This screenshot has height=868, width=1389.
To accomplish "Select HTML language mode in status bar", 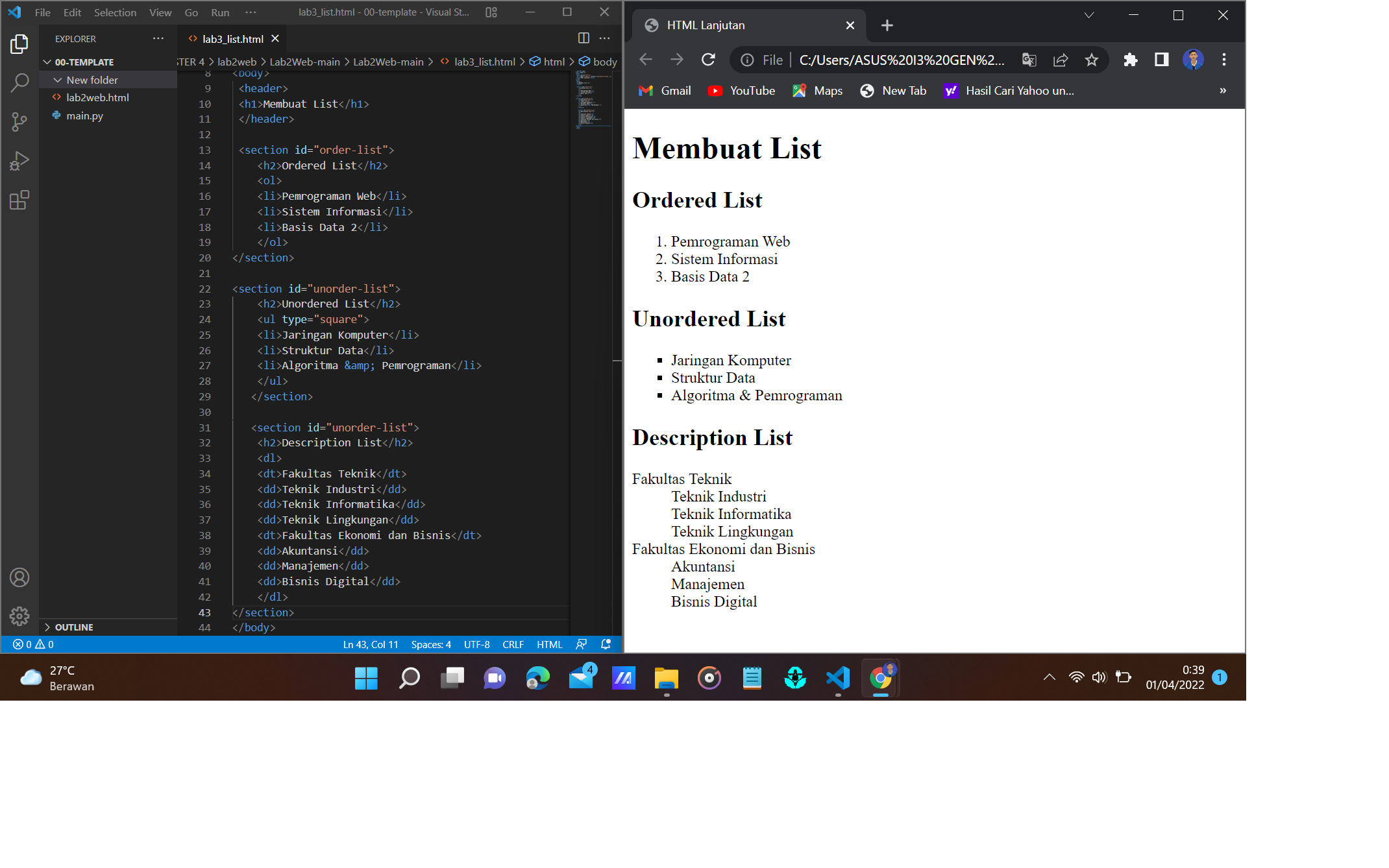I will pos(549,644).
